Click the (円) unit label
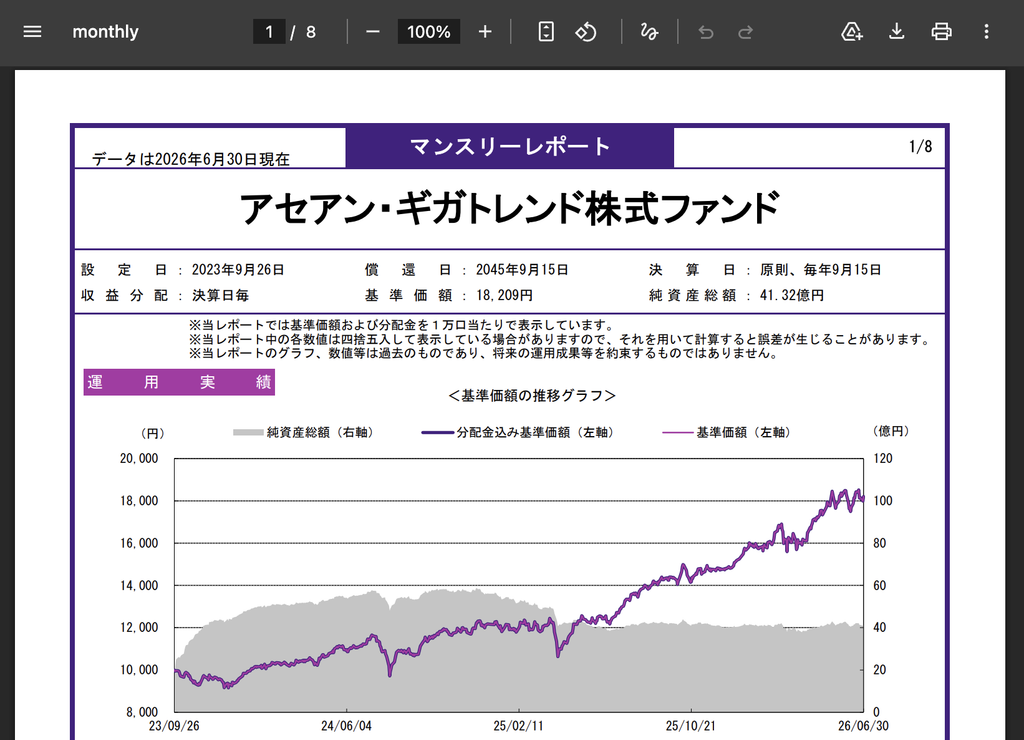 [x=152, y=433]
